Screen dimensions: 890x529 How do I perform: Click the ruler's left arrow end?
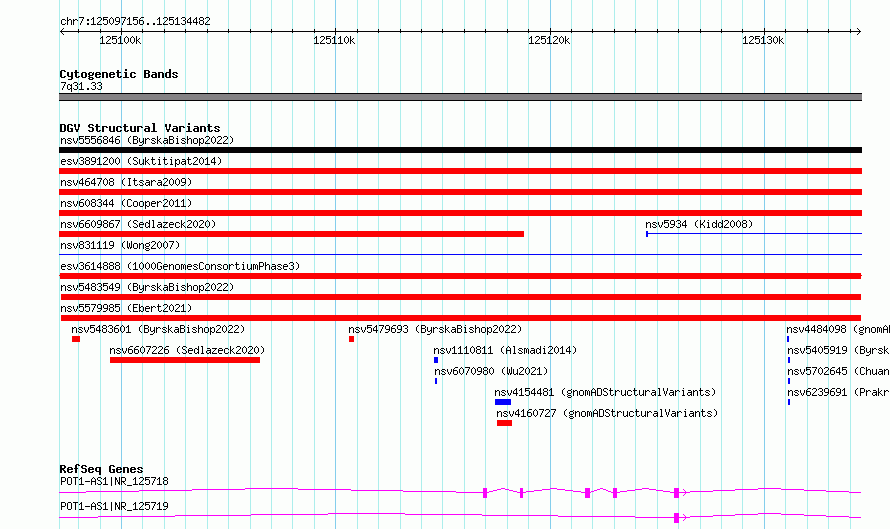click(62, 31)
